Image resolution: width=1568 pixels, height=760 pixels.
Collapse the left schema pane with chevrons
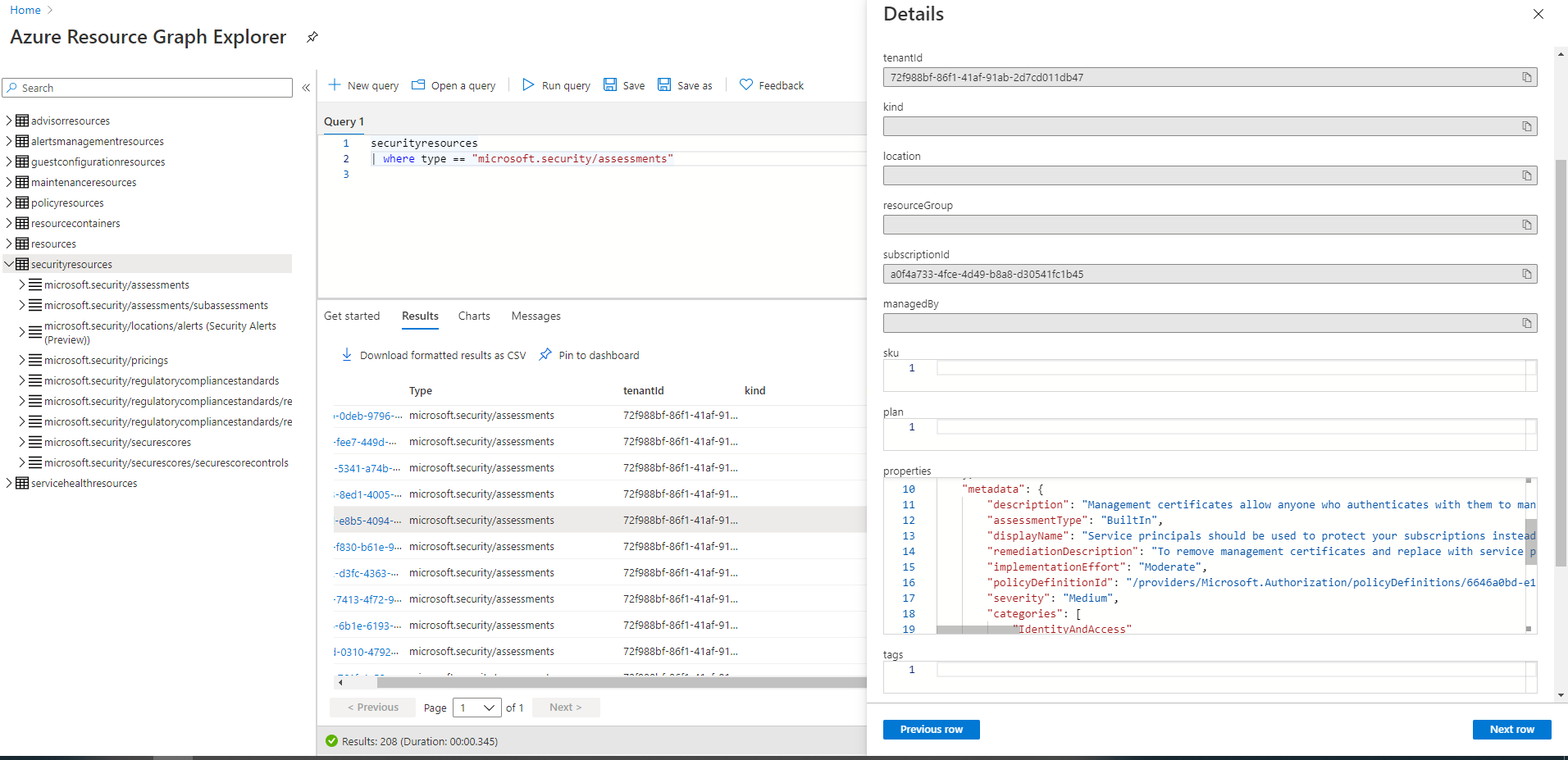pyautogui.click(x=306, y=88)
